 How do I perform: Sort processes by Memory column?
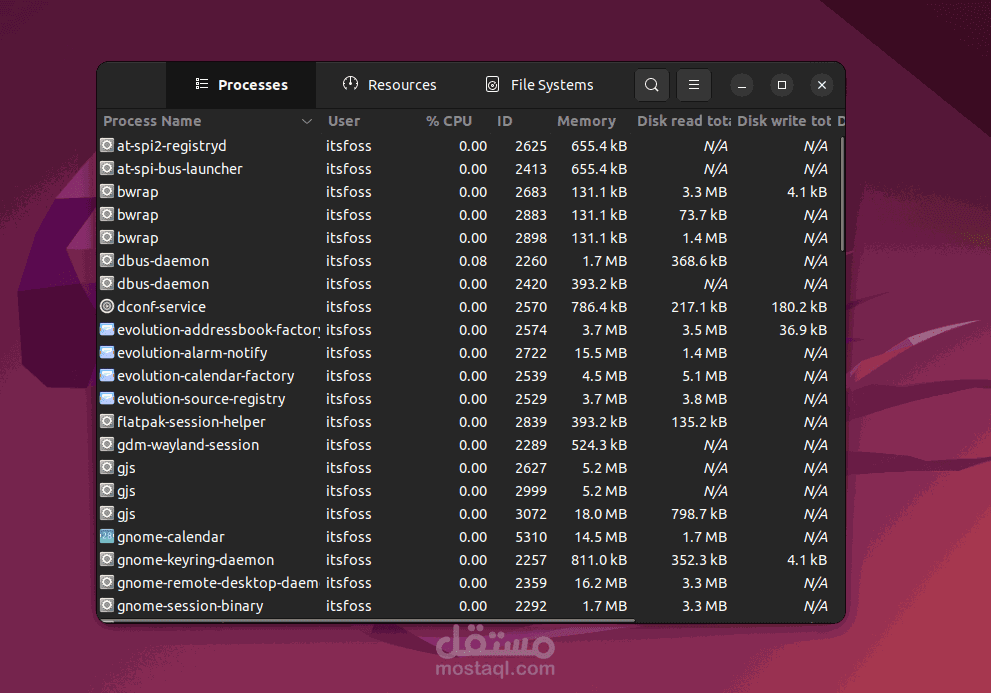(586, 120)
